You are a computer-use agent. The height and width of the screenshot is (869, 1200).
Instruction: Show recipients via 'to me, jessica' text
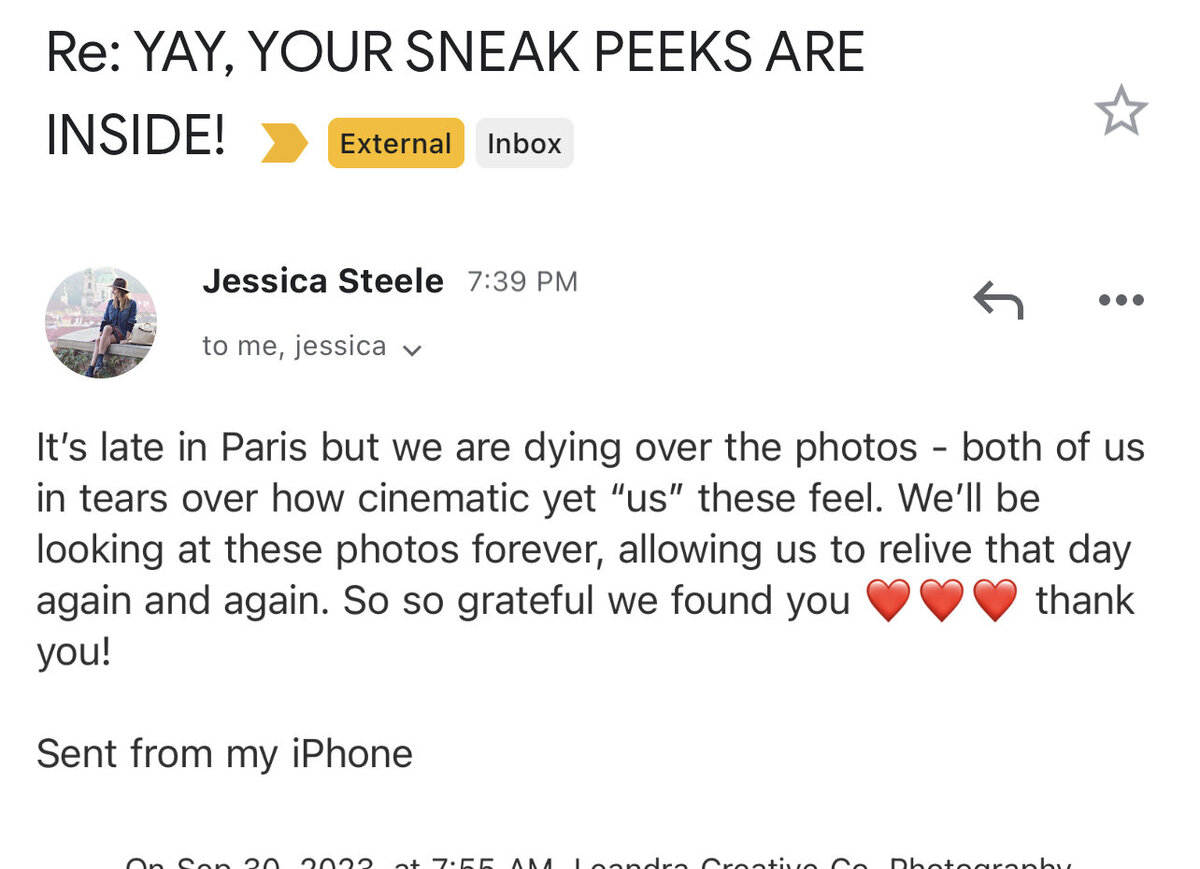(294, 346)
